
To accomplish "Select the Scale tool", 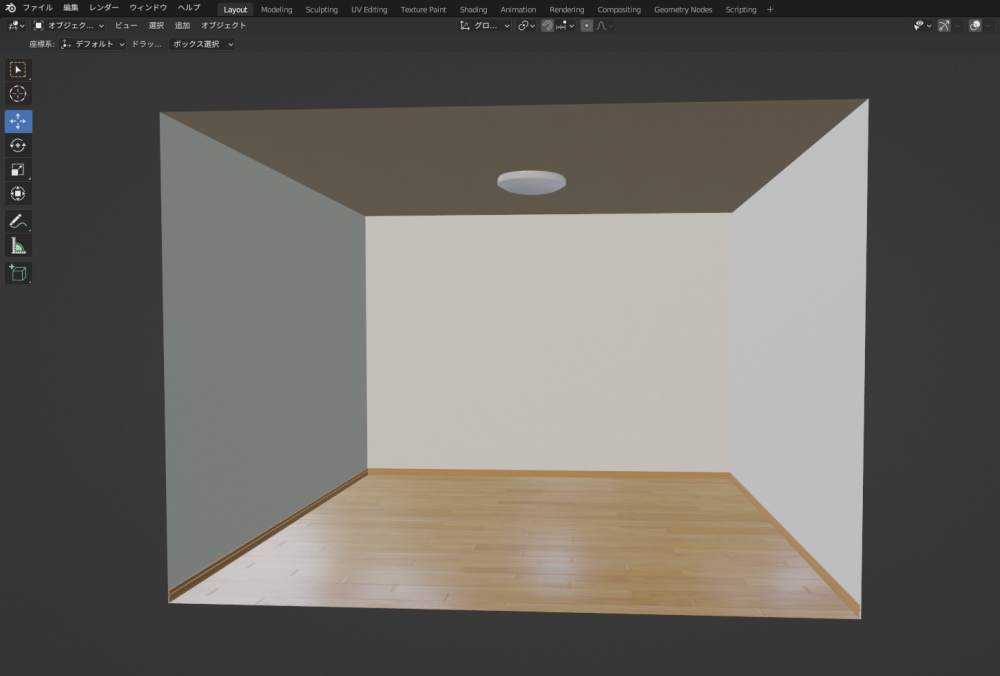I will tap(18, 169).
